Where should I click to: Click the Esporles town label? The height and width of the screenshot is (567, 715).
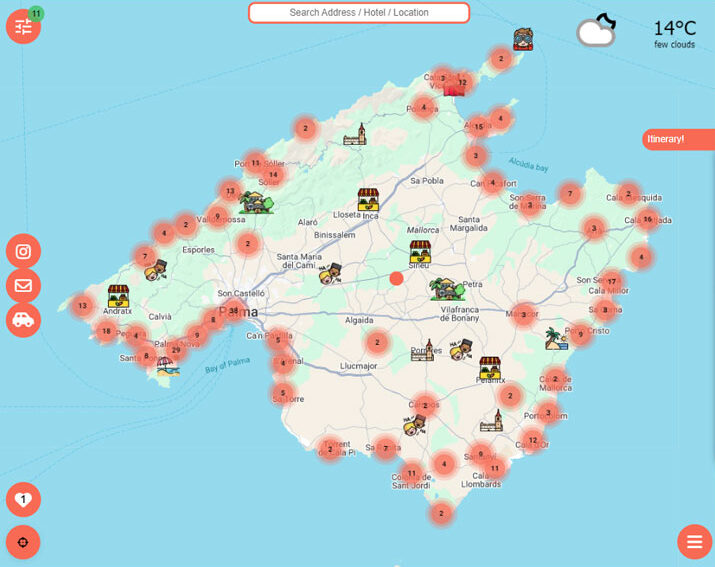click(198, 250)
